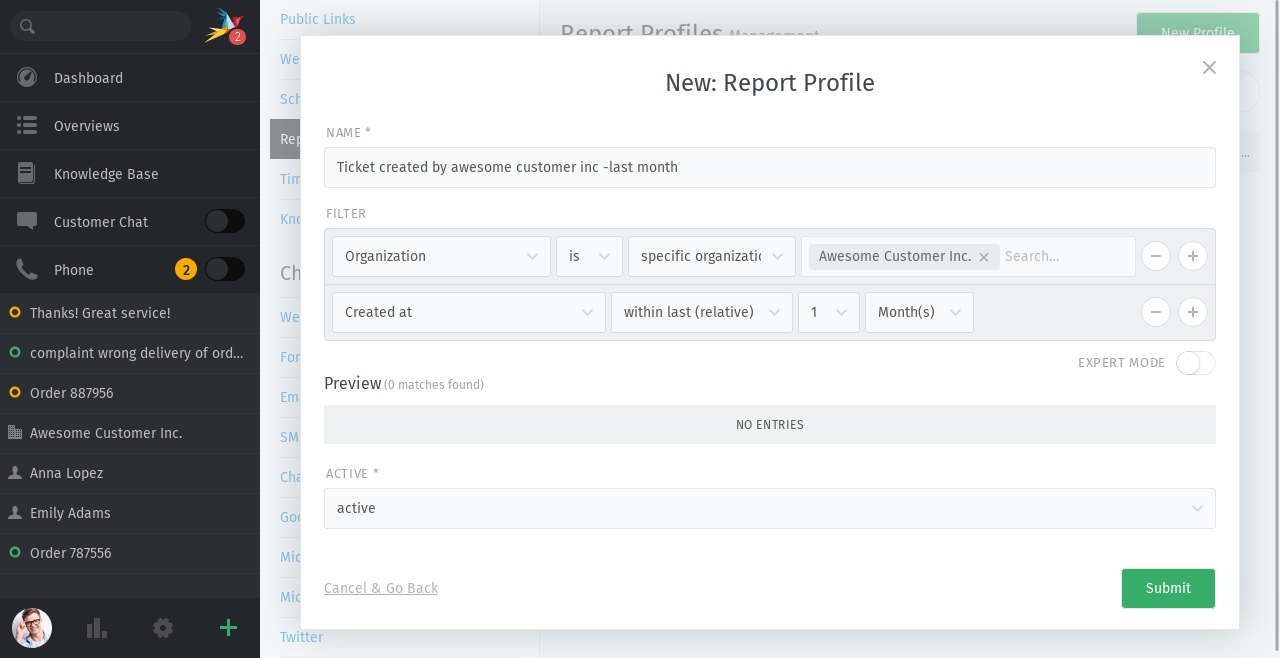Click the green plus new-item icon
Viewport: 1280px width, 658px height.
(228, 628)
